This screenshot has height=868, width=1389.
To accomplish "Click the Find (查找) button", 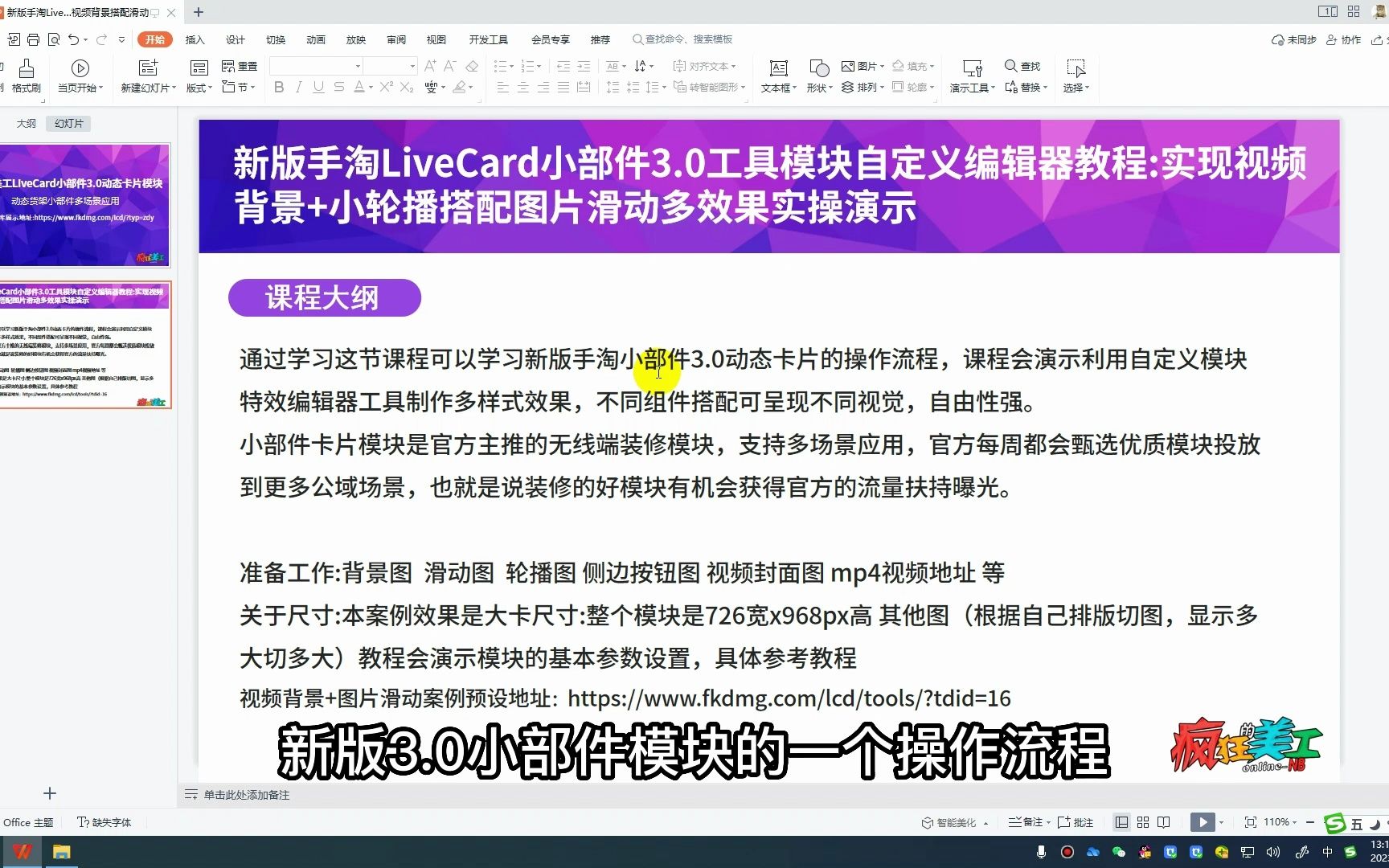I will tap(1022, 66).
